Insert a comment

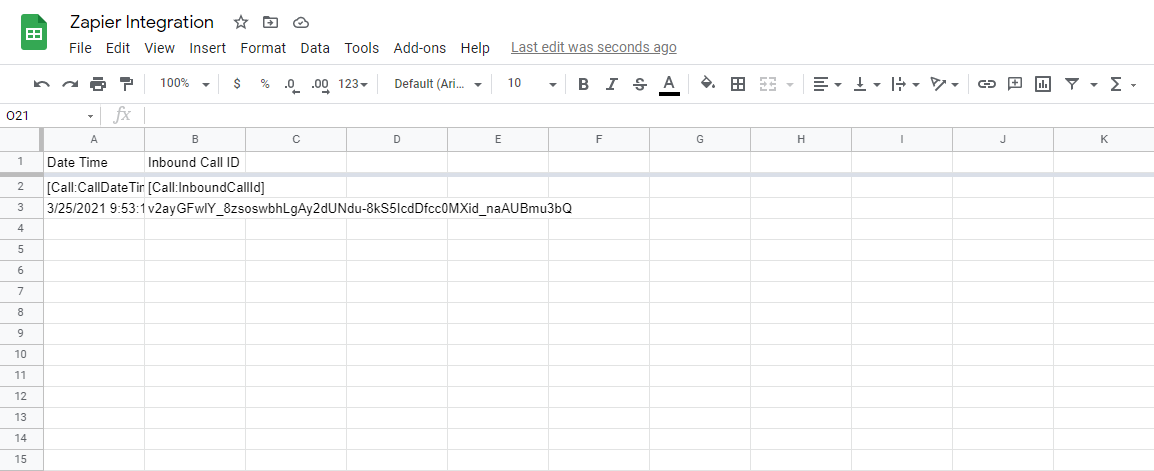1015,84
